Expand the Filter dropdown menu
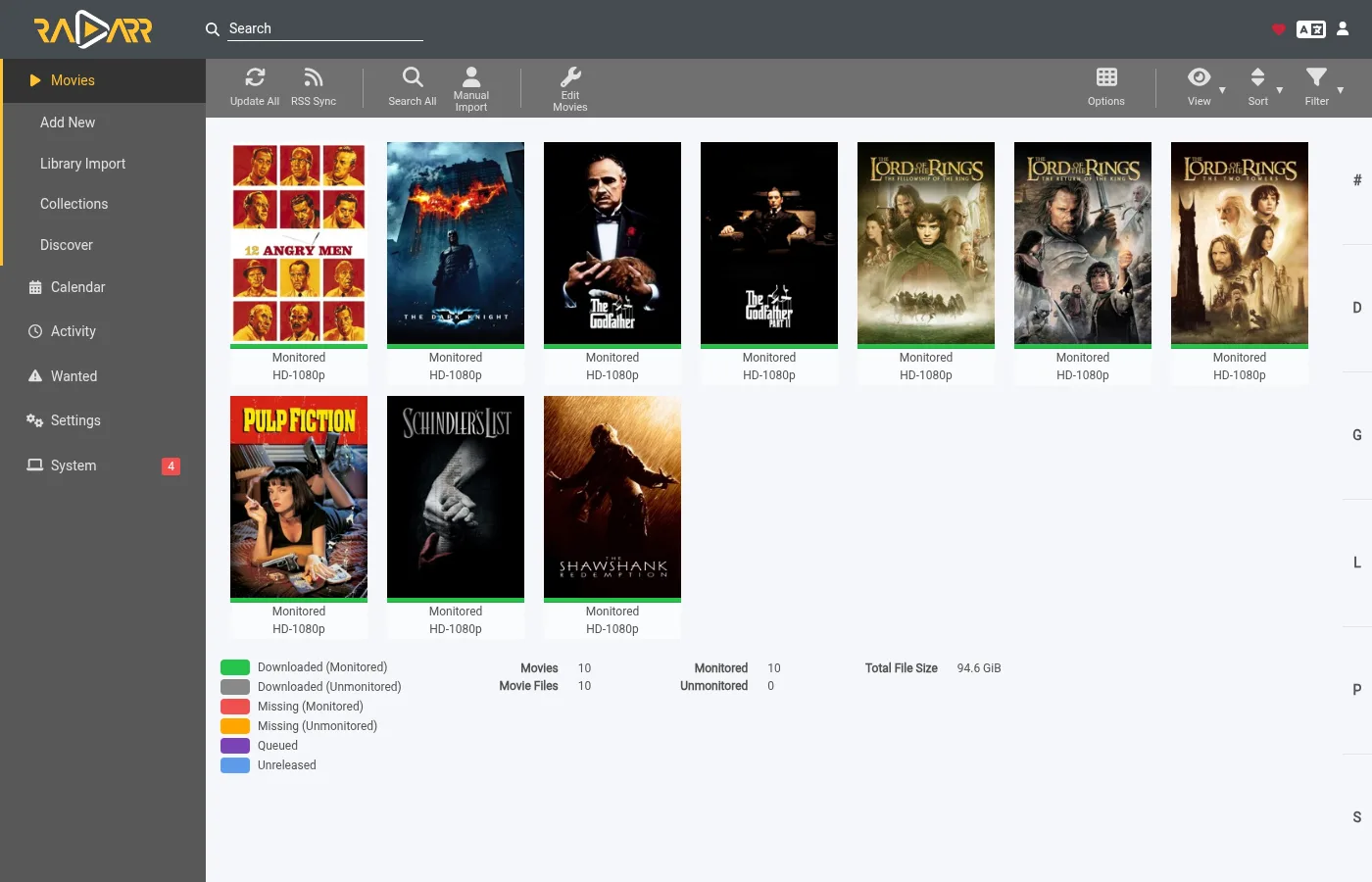1372x882 pixels. coord(1323,86)
